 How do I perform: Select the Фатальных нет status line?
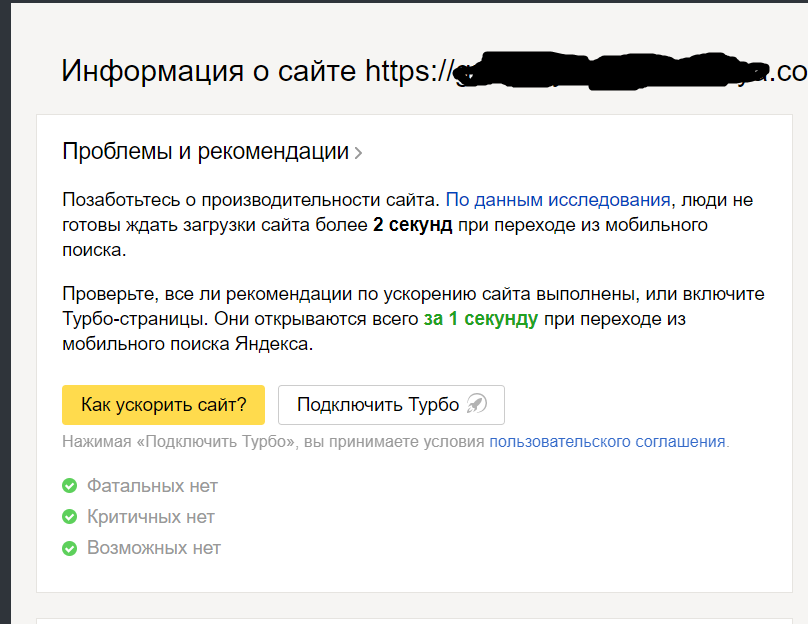tap(152, 486)
